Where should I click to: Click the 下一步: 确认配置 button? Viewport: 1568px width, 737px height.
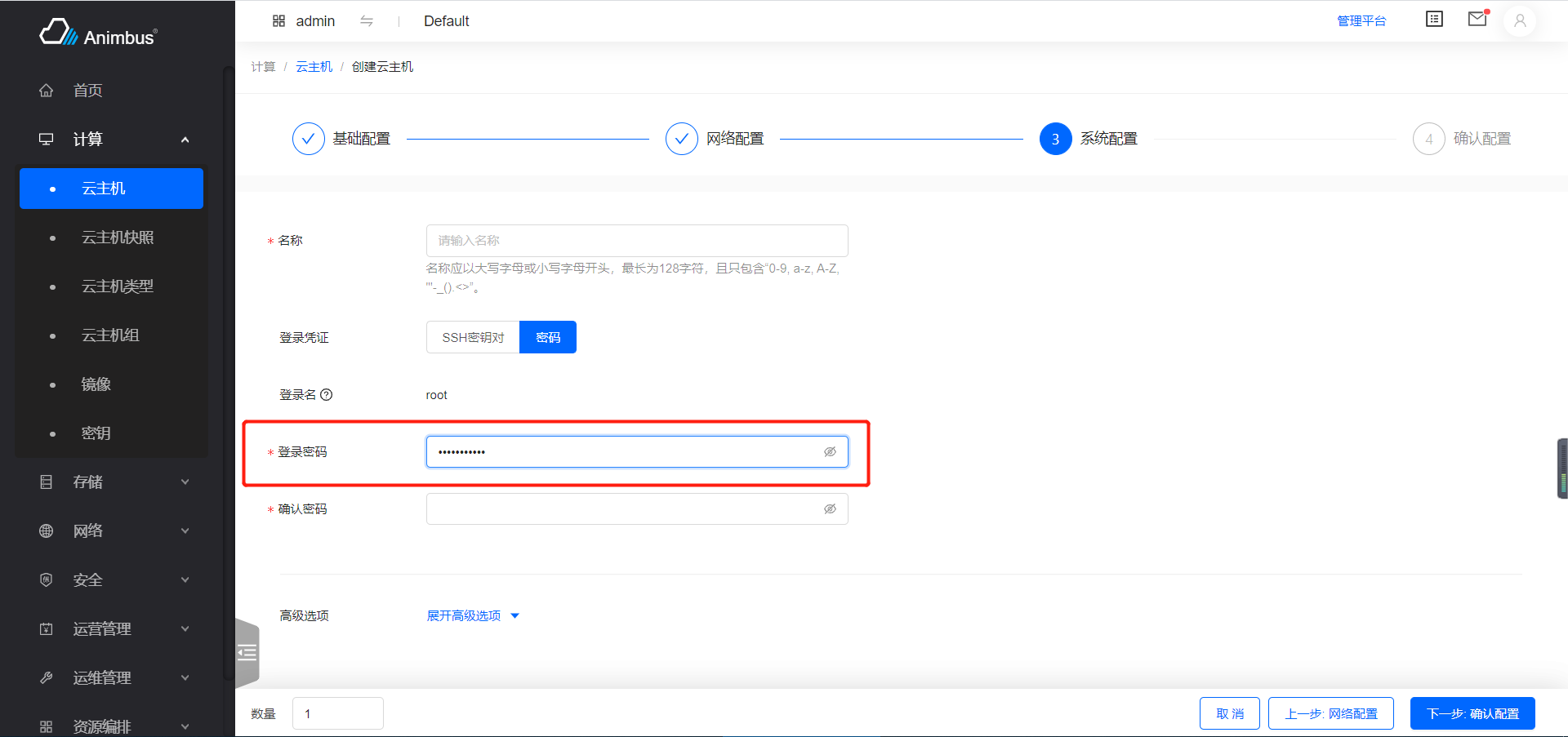(1472, 713)
